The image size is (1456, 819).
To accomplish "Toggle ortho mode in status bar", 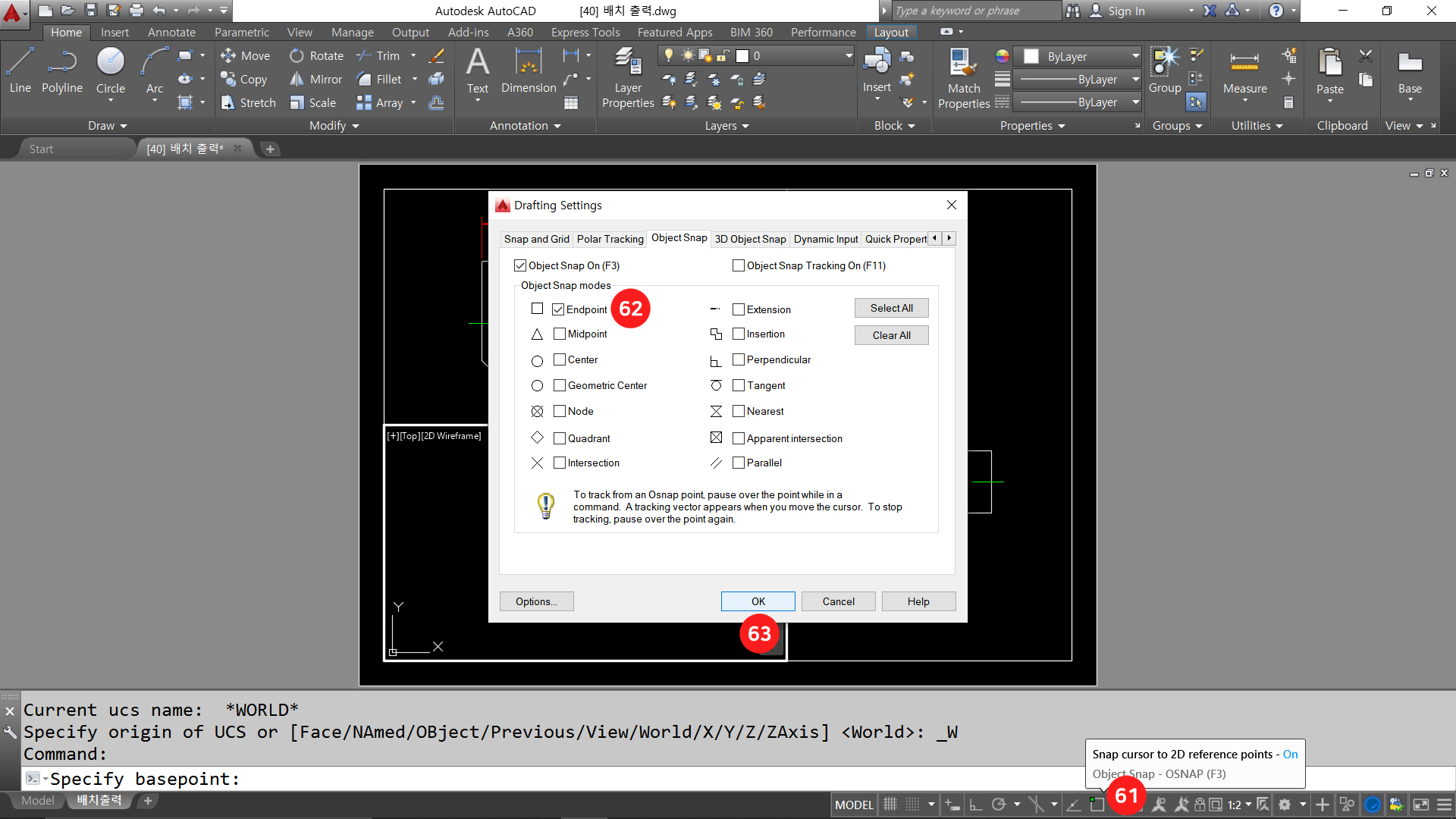I will pyautogui.click(x=976, y=805).
